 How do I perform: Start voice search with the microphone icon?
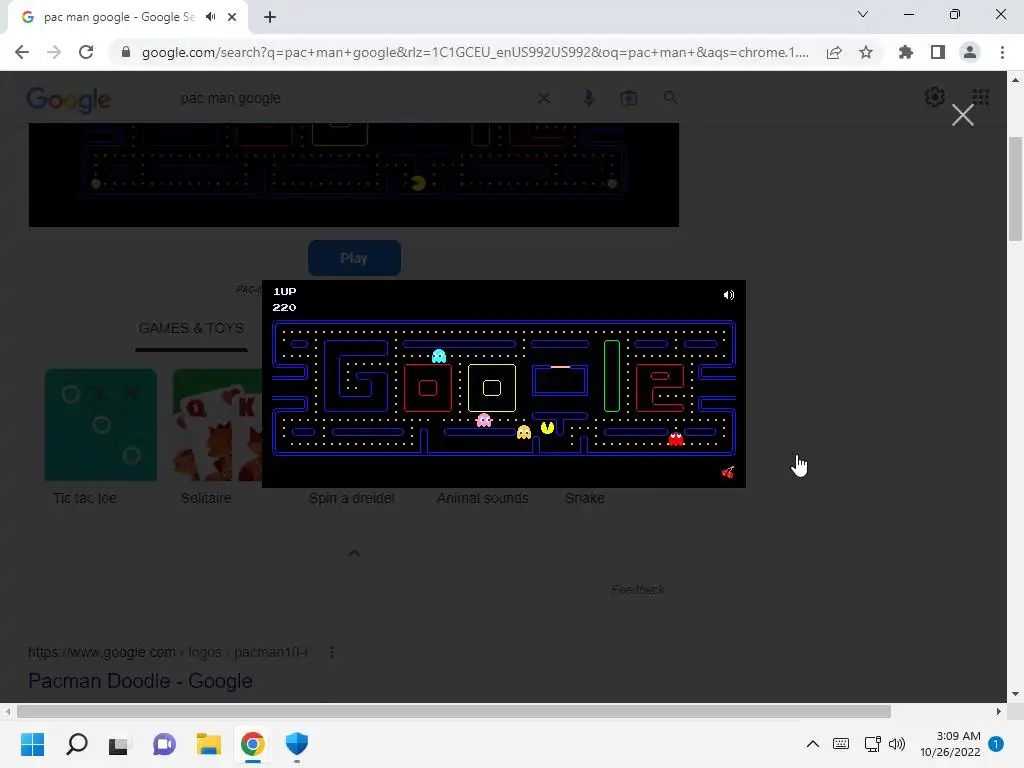click(x=588, y=98)
